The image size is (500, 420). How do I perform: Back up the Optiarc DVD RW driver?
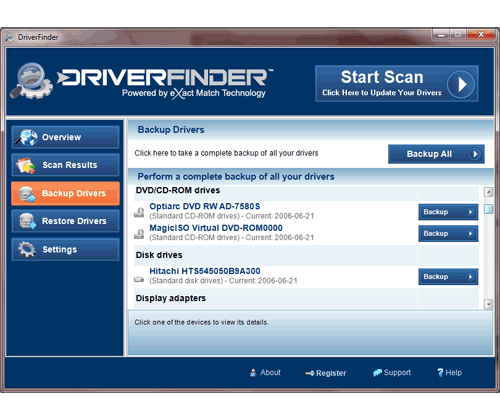tap(448, 212)
